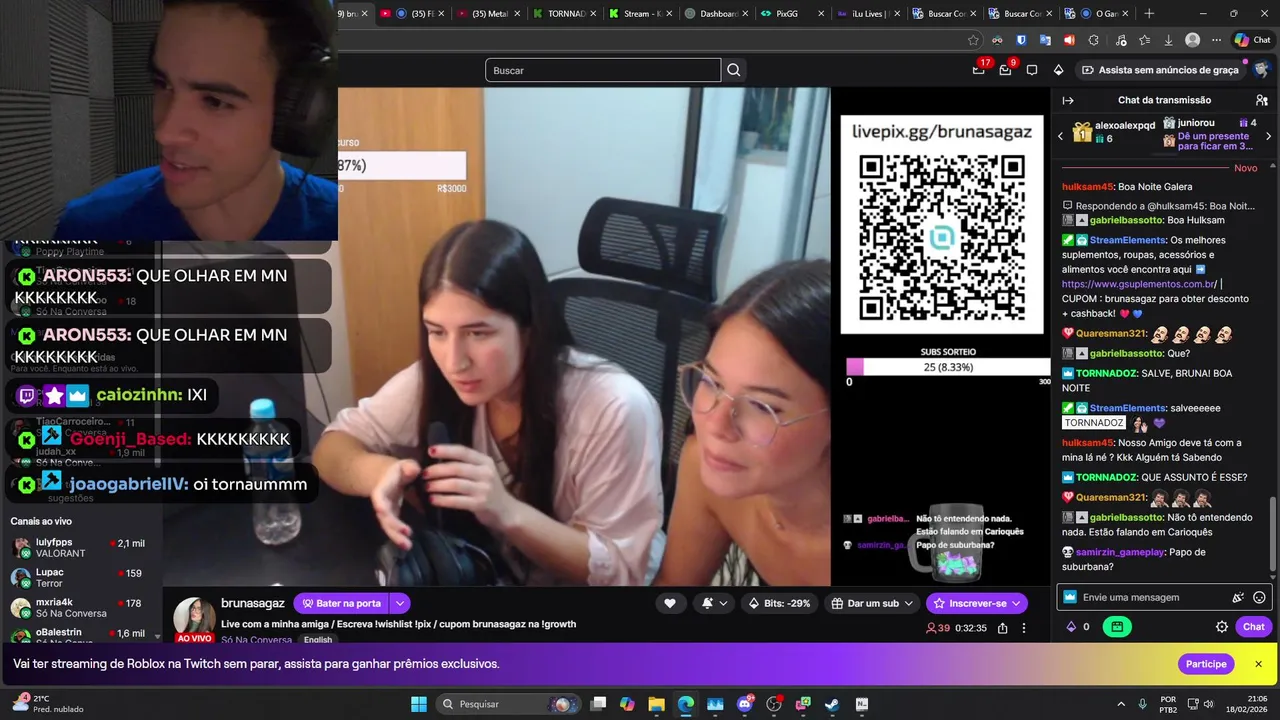Open Steam from the taskbar
This screenshot has height=720, width=1280.
(832, 704)
